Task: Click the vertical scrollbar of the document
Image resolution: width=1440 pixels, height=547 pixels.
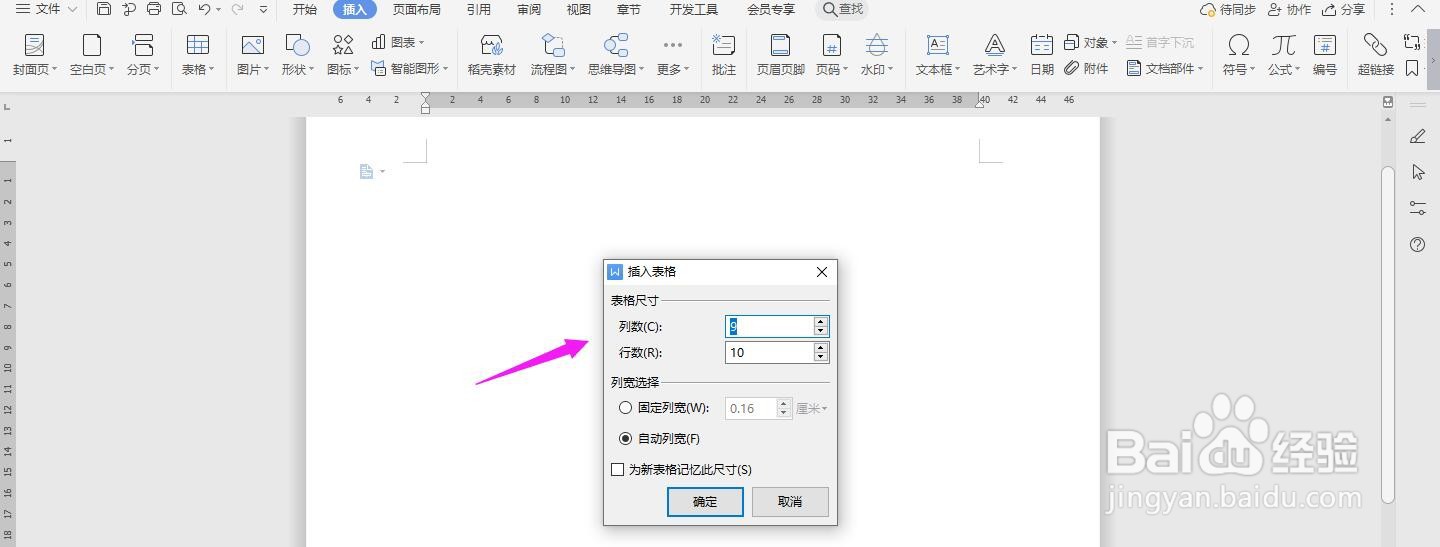Action: [x=1387, y=336]
